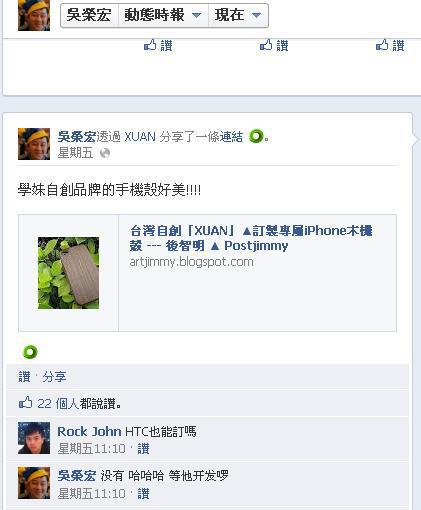Click the middle thumbs-up 讚 icon at top

tap(274, 45)
